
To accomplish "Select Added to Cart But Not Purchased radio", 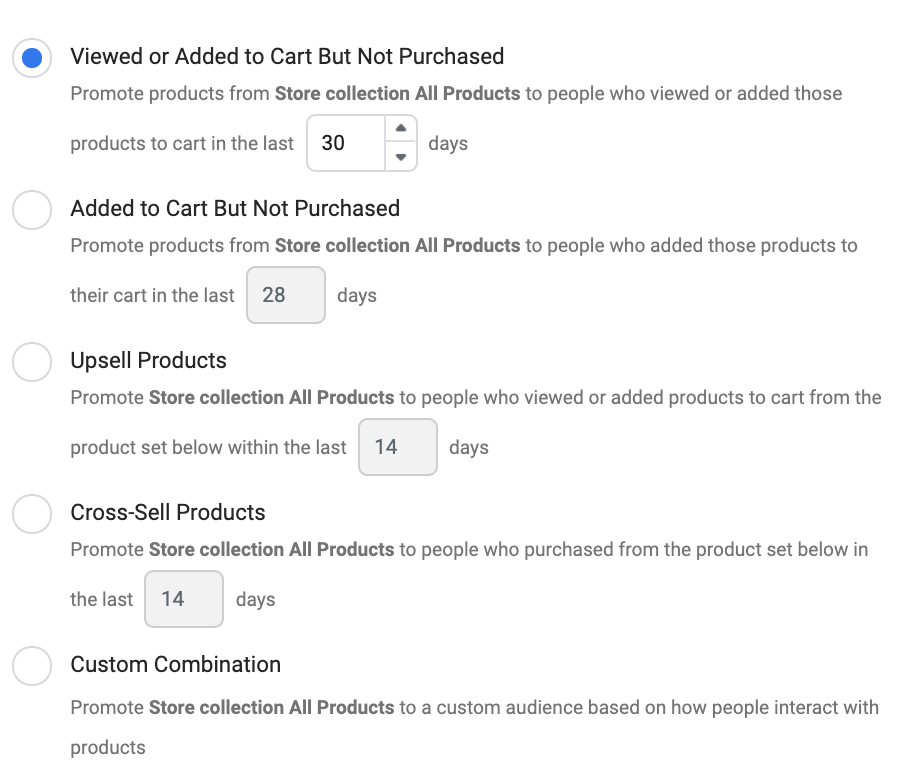I will point(32,210).
